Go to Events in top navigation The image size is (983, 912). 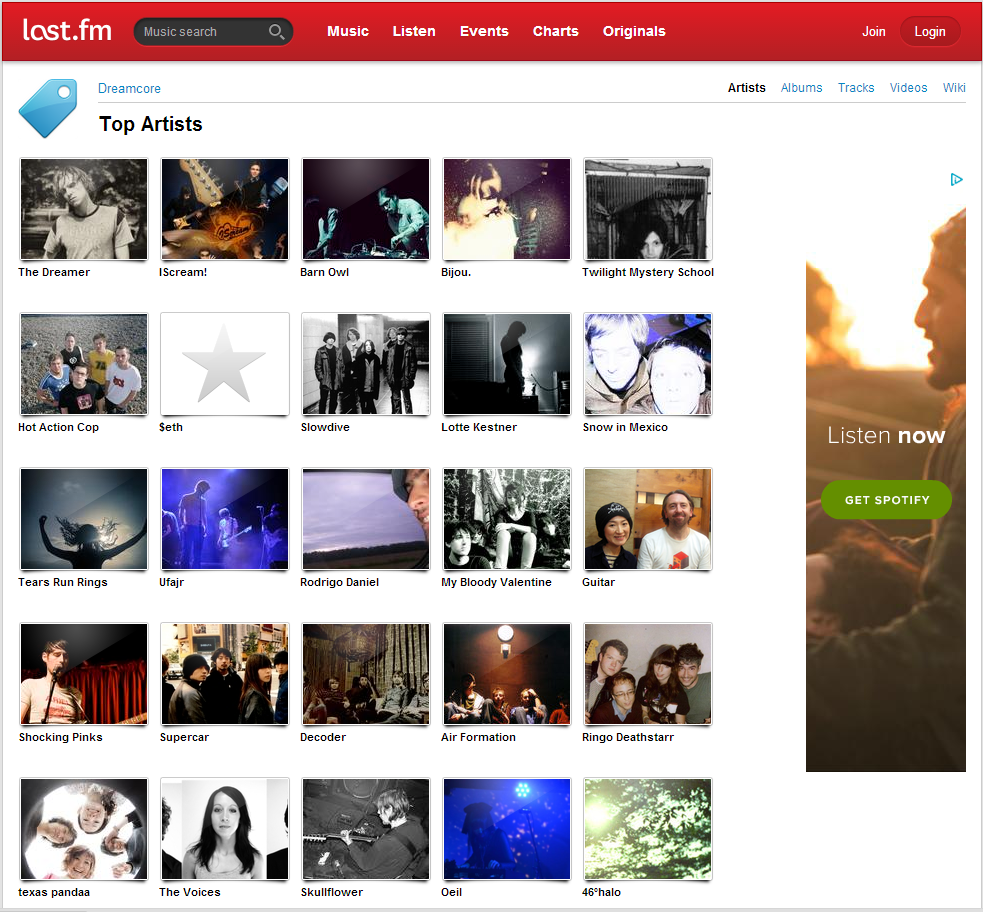(x=484, y=31)
